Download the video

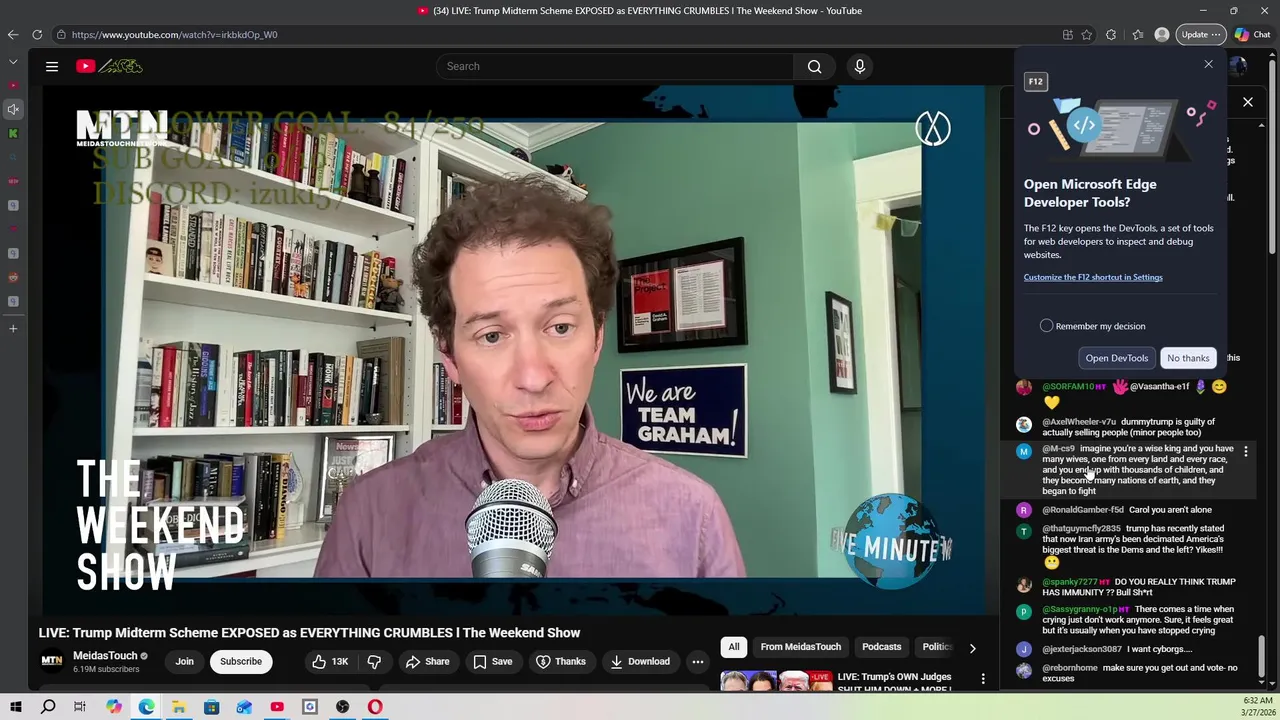(x=640, y=661)
